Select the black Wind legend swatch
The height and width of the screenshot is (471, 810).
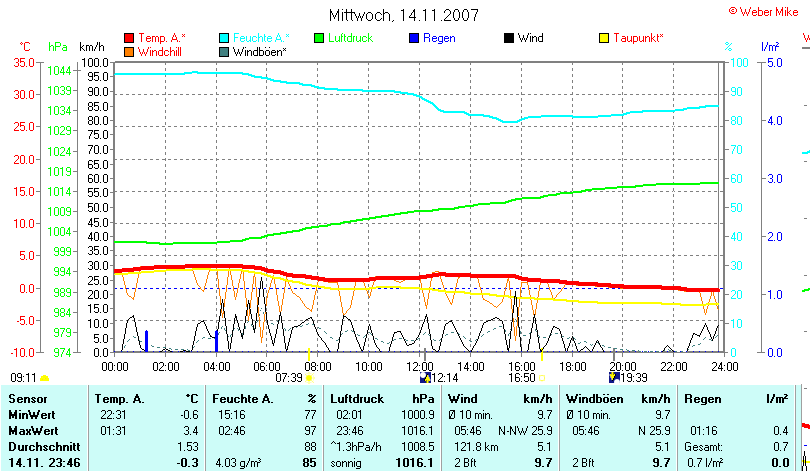509,38
